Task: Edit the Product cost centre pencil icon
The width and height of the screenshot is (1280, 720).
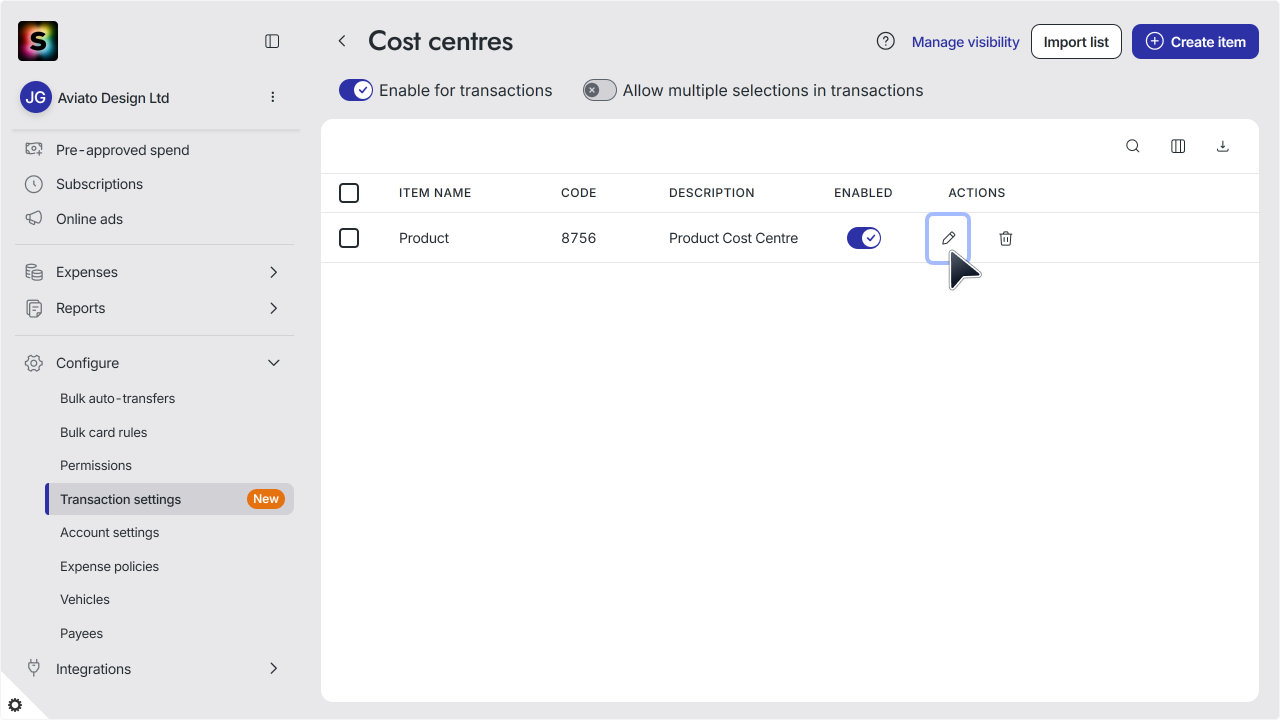Action: 948,238
